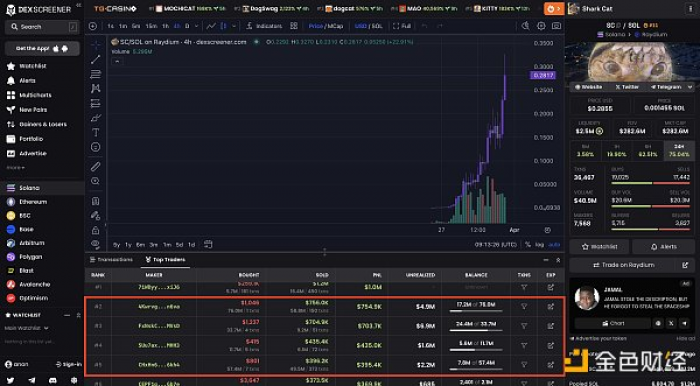The image size is (700, 386).
Task: Toggle USD / SOL price denomination
Action: 369,26
